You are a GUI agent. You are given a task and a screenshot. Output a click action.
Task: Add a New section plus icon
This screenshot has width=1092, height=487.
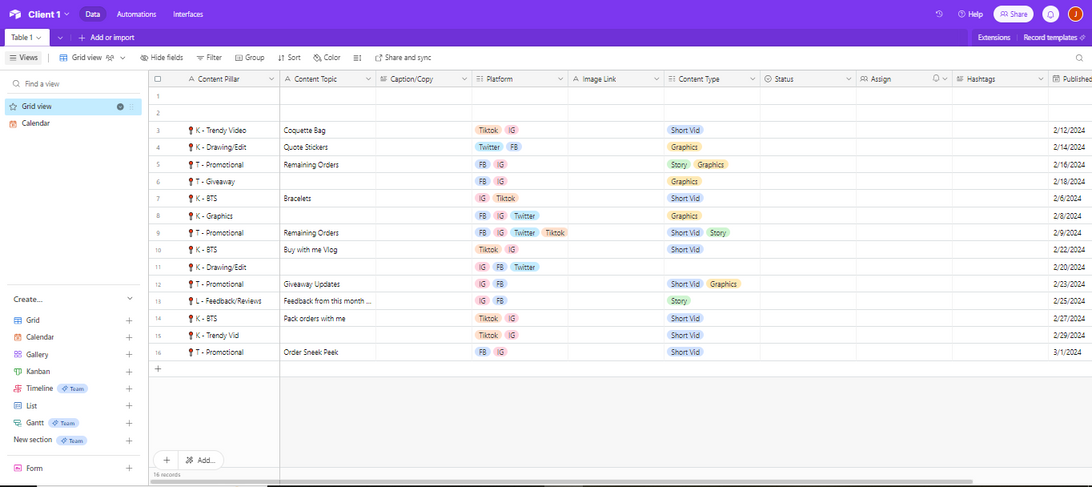point(129,440)
